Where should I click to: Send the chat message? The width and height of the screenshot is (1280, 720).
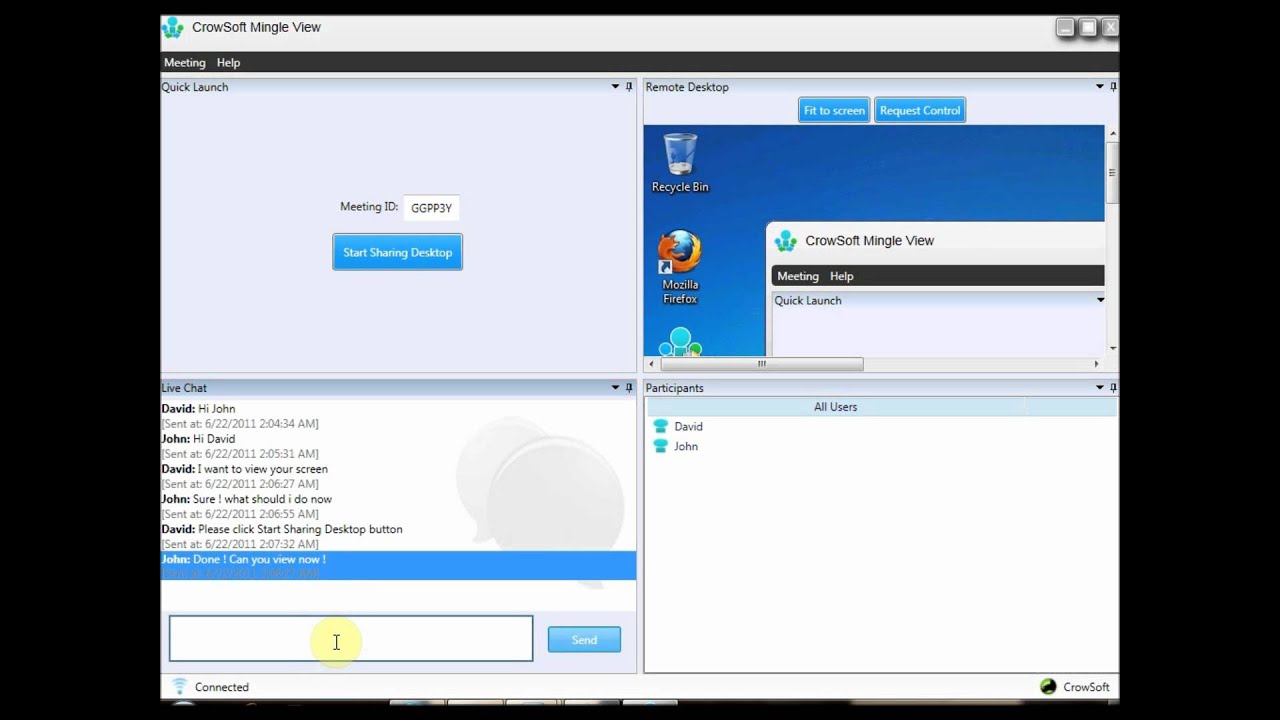click(x=584, y=640)
